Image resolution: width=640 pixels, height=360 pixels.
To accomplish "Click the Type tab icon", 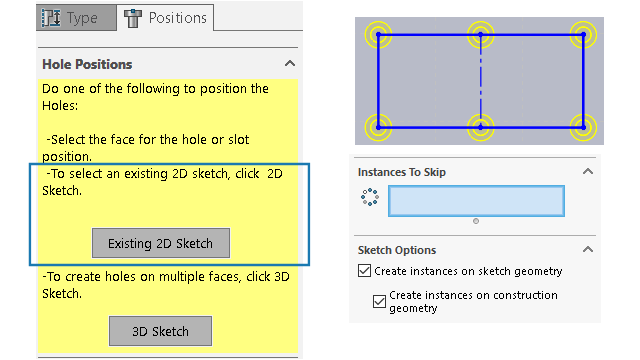I will 51,18.
